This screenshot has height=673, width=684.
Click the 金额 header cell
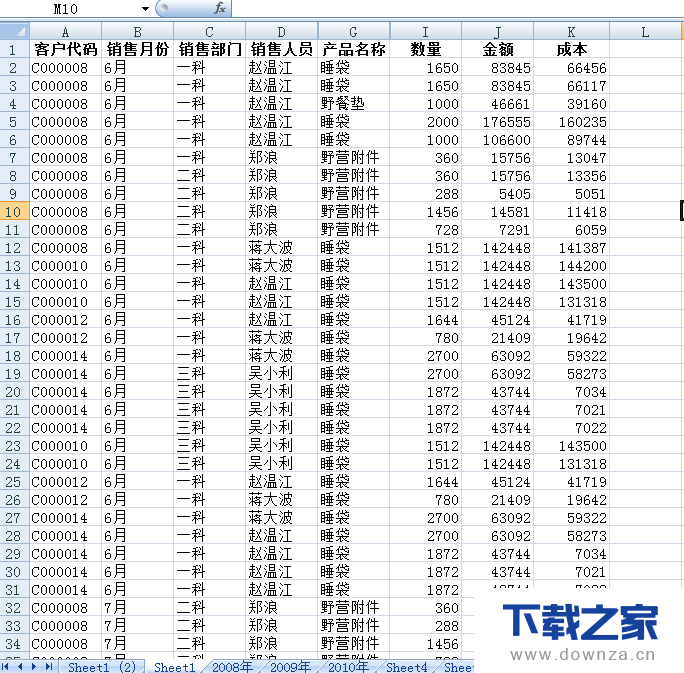click(497, 49)
